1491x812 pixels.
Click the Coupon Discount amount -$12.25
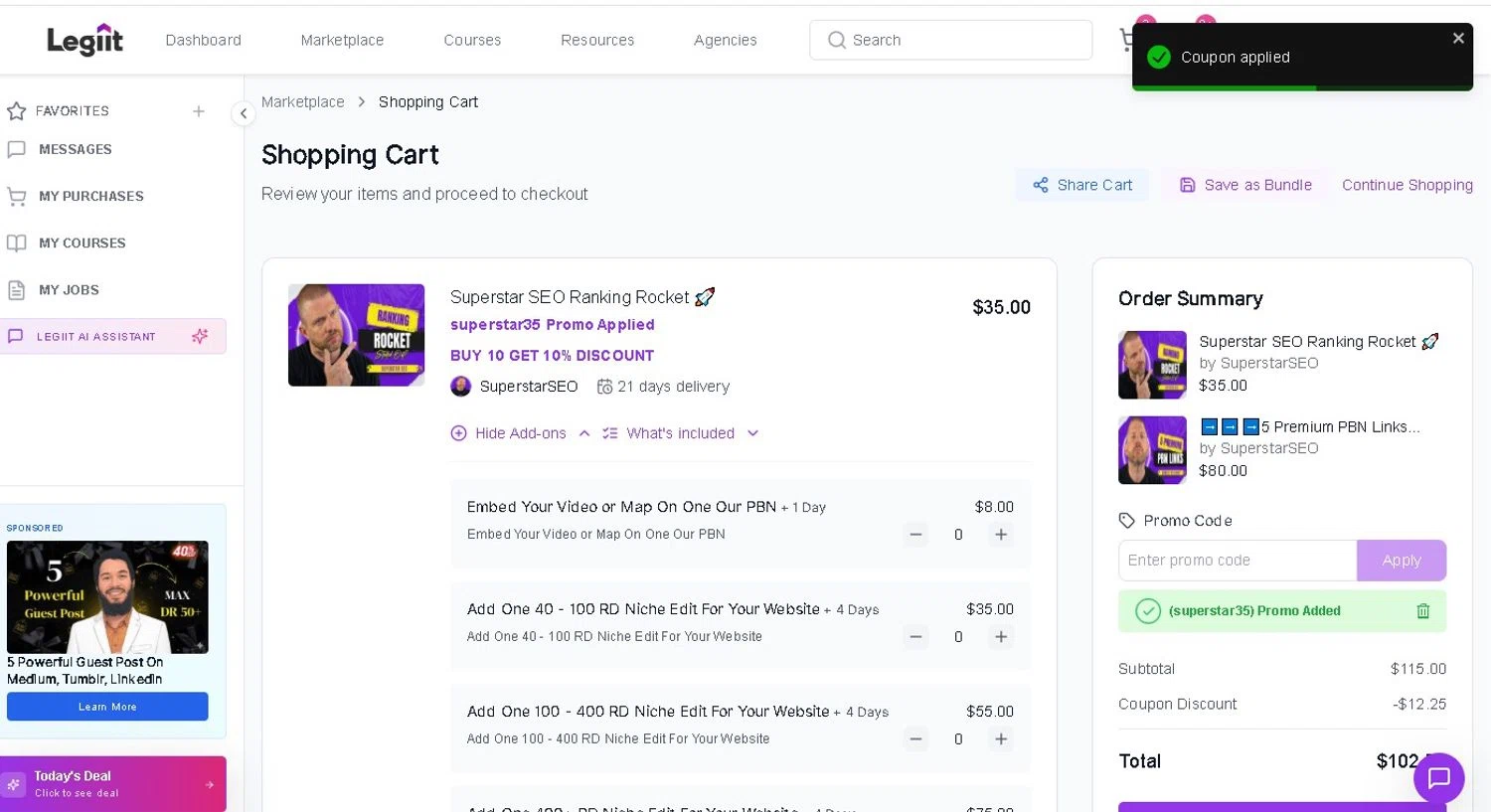pos(1419,705)
